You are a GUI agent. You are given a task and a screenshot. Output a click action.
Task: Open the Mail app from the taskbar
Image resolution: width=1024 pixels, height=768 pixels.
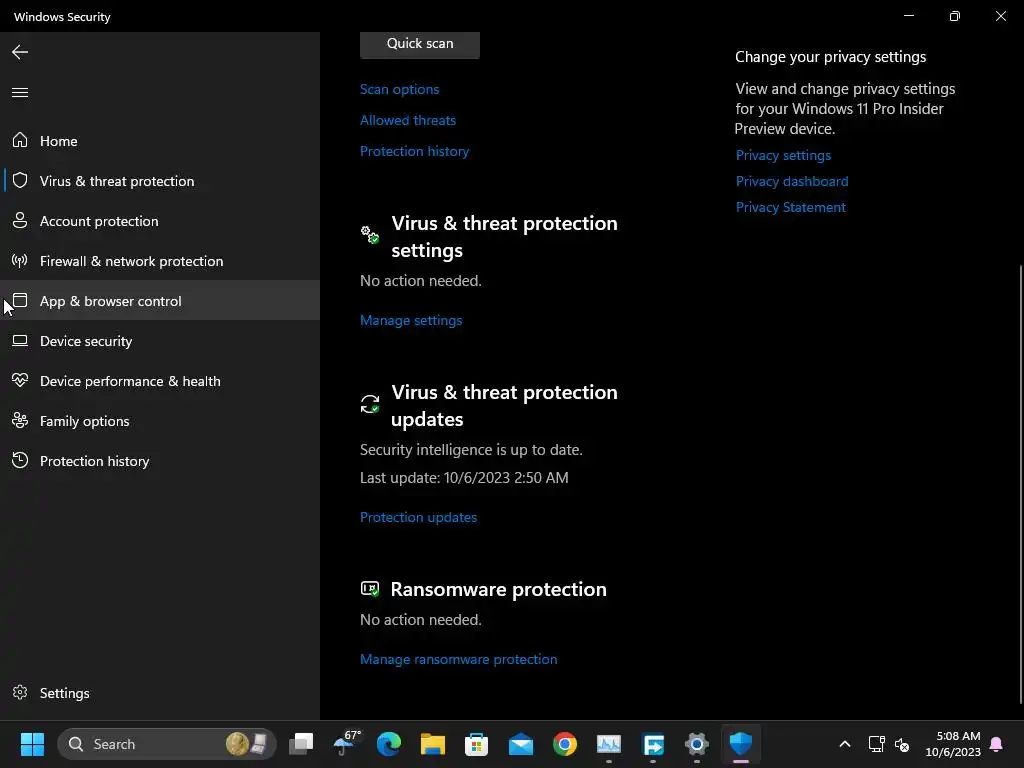click(x=520, y=744)
